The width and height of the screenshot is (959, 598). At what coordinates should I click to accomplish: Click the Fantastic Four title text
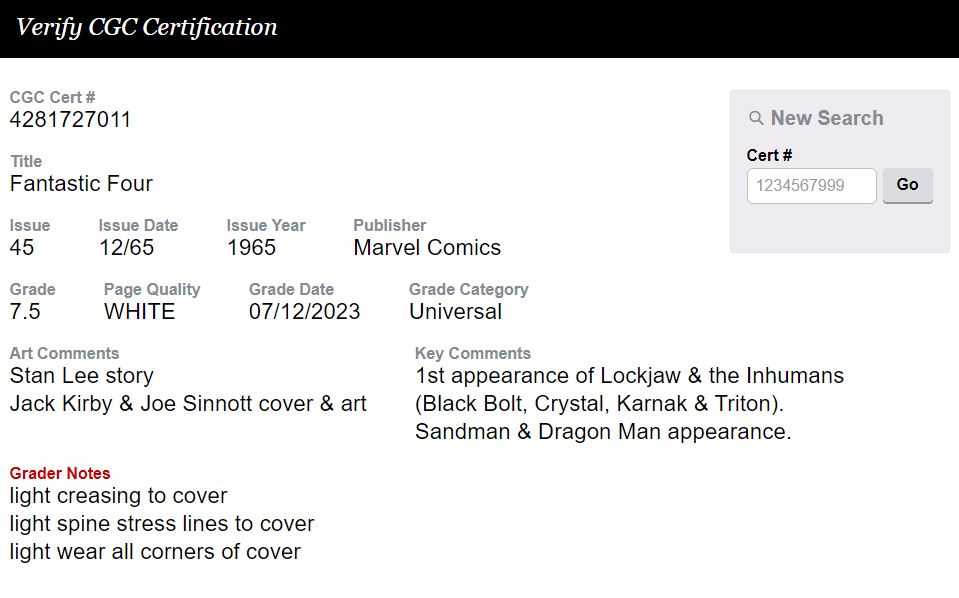pyautogui.click(x=81, y=184)
